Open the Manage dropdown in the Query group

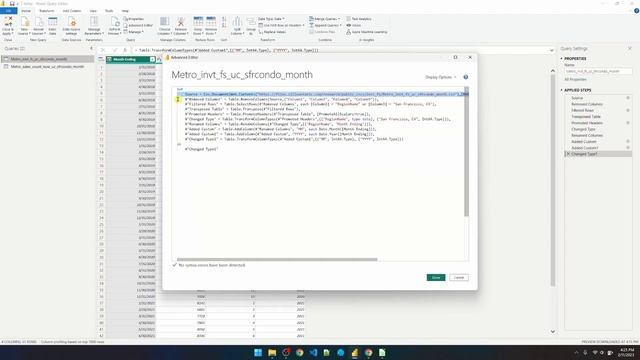pos(133,32)
